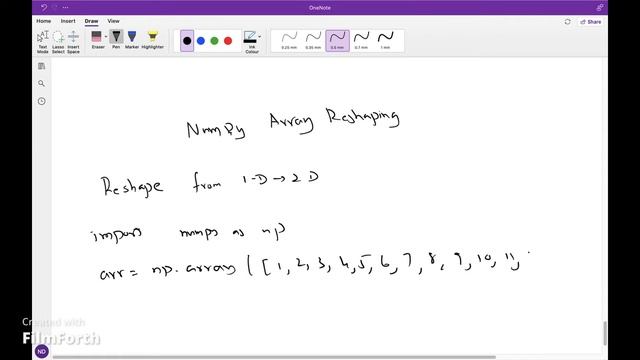Viewport: 640px width, 360px height.
Task: Pick the green ink color
Action: [x=214, y=41]
